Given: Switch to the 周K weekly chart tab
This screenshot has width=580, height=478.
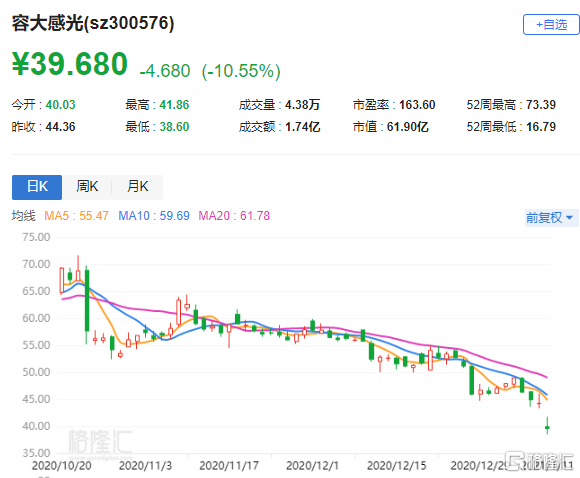Looking at the screenshot, I should (x=87, y=187).
